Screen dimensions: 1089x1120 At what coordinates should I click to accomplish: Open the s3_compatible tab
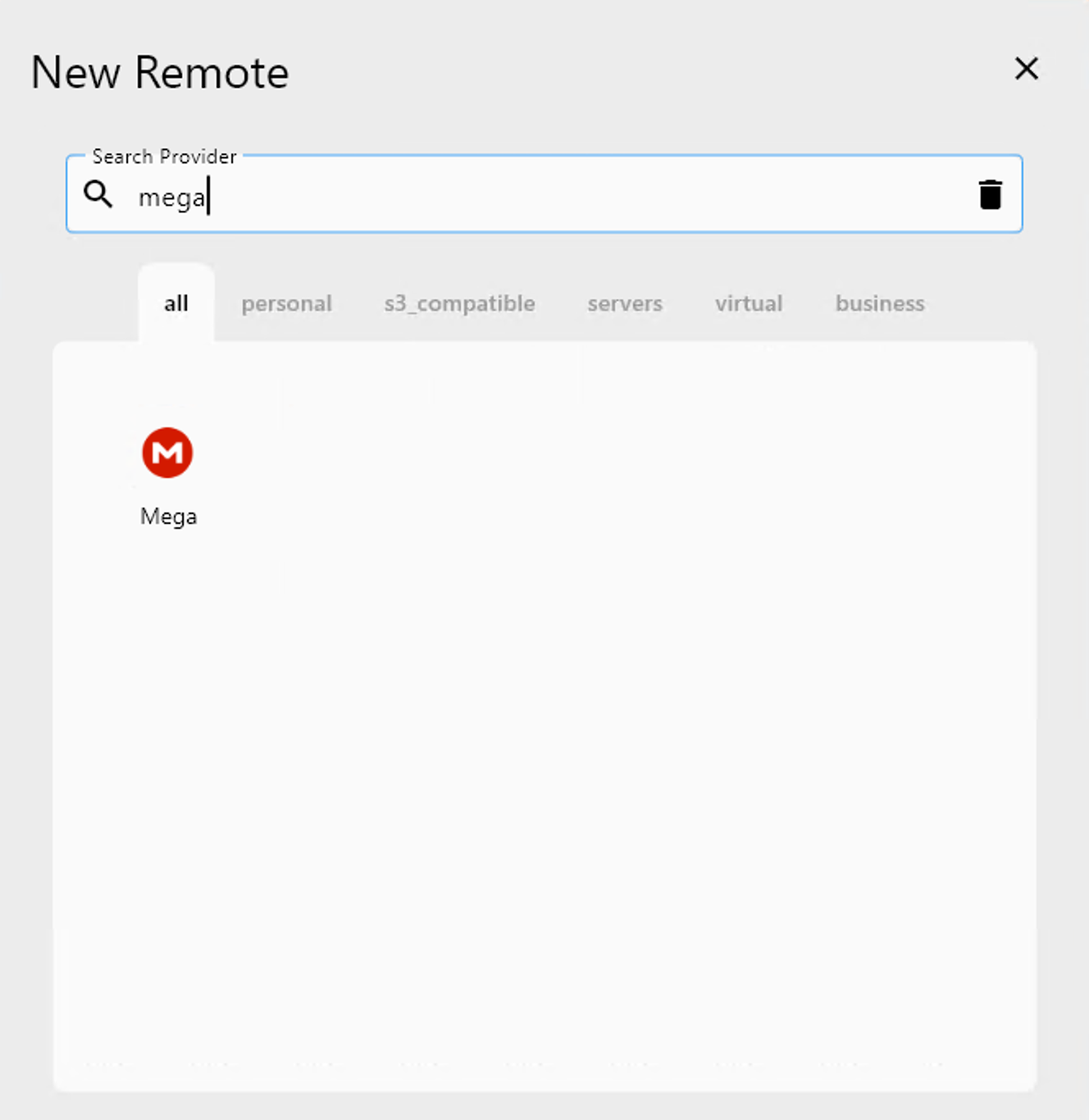[459, 303]
